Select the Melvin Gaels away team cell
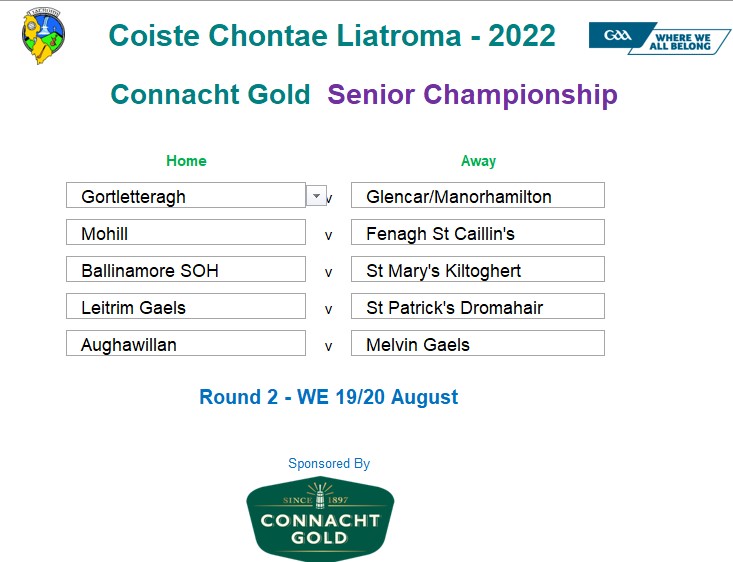733x562 pixels. 478,343
